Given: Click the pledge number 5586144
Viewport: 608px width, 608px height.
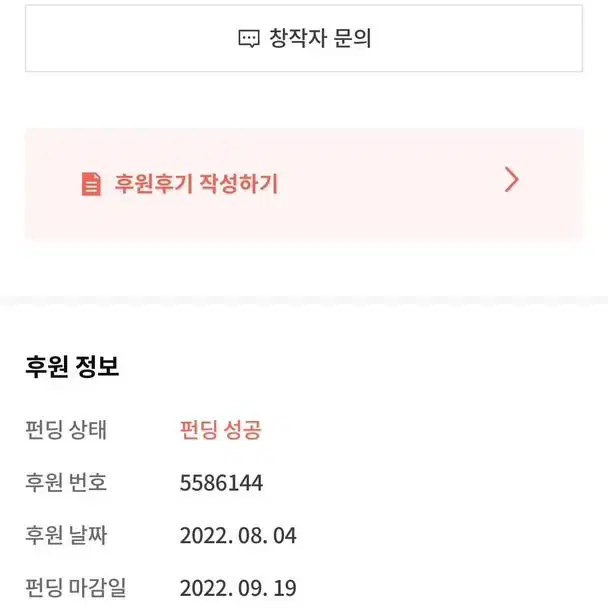Looking at the screenshot, I should pos(221,483).
